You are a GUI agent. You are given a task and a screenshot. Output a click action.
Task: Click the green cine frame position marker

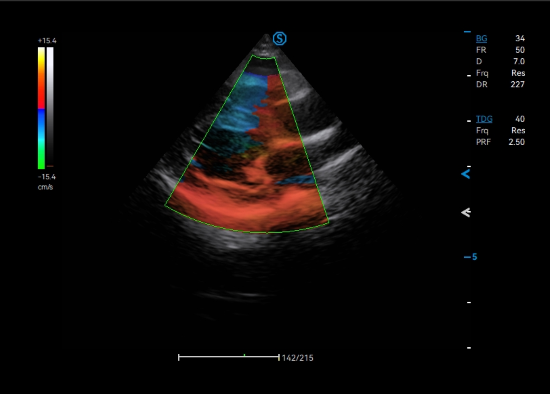pyautogui.click(x=244, y=356)
